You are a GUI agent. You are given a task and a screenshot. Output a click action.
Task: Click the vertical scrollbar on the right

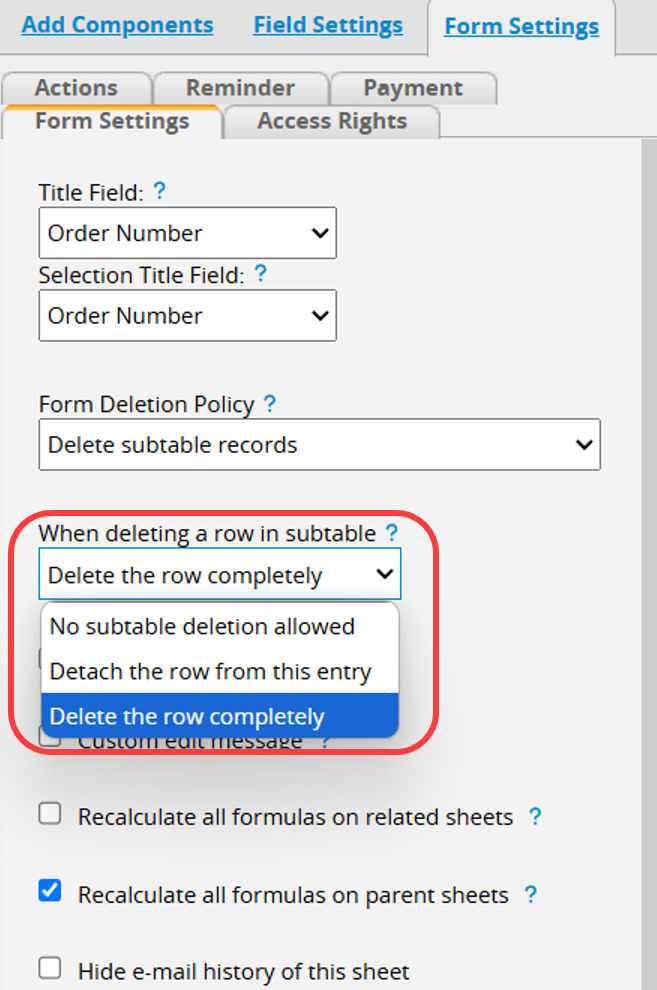649,564
